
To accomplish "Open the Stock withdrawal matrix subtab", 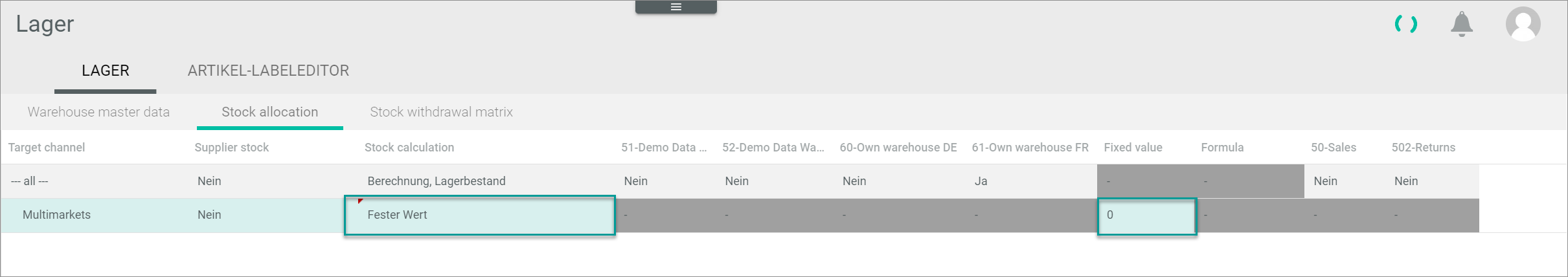I will [441, 112].
